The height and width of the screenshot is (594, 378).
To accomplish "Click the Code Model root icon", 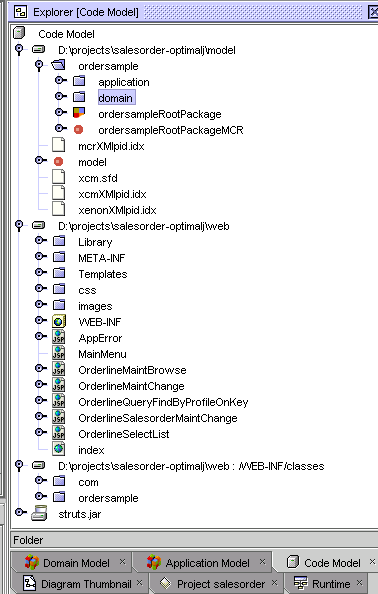I will coord(19,34).
